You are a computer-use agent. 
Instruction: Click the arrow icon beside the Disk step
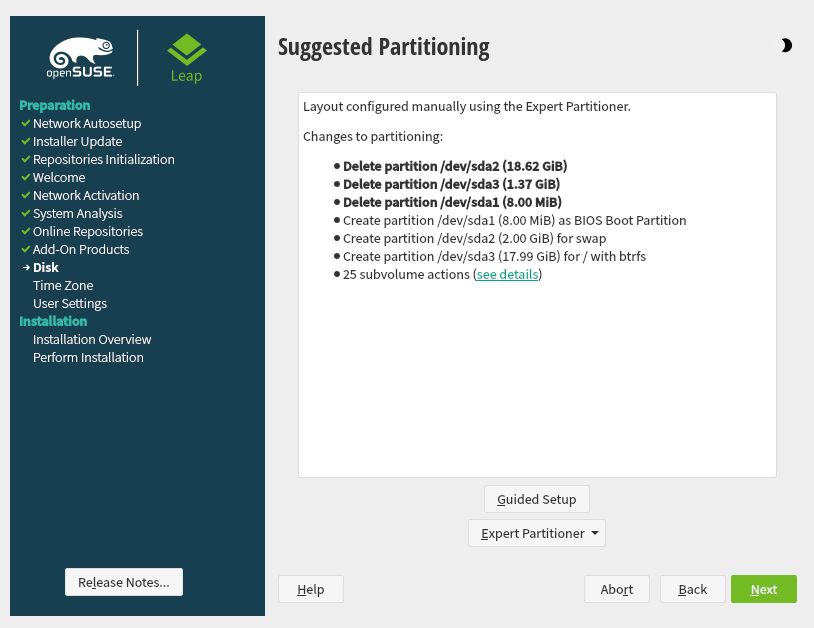tap(27, 267)
